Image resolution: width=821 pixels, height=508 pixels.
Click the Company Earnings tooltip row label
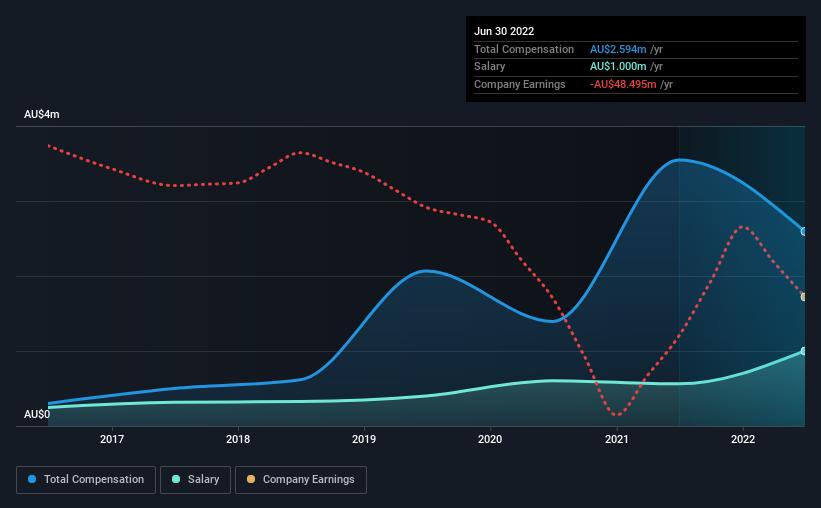pos(520,84)
